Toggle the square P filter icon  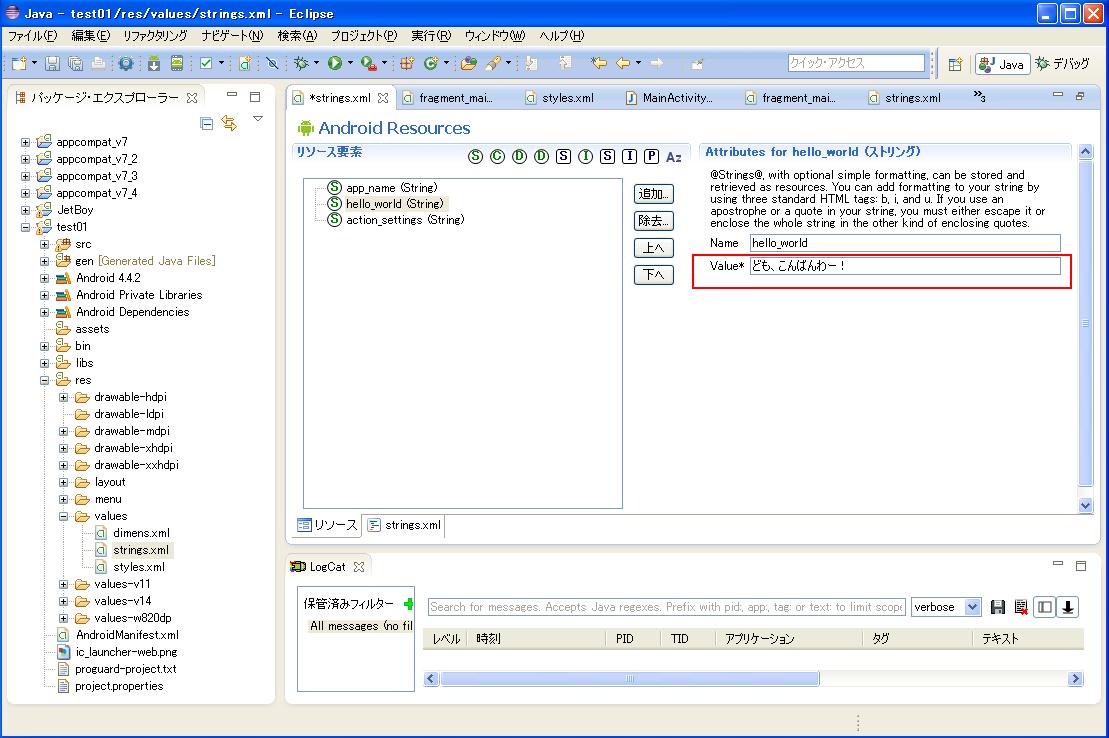(651, 156)
